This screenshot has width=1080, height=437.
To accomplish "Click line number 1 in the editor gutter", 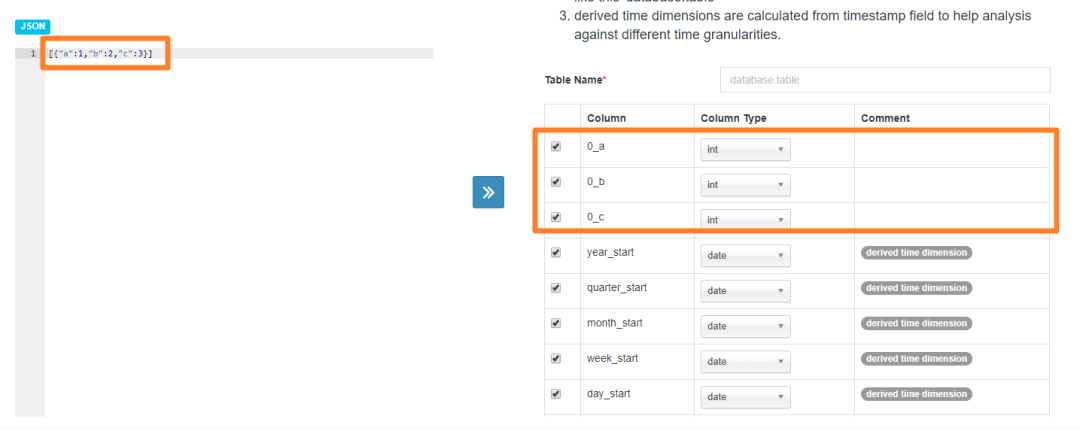I will pyautogui.click(x=33, y=53).
